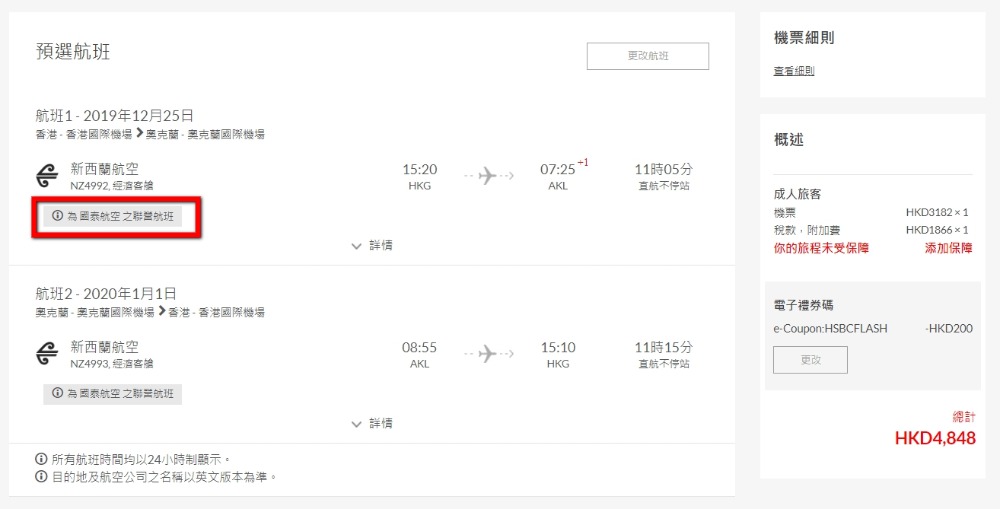Screen dimensions: 1000x509
Task: Click the flight 2 codeshare notice badge
Action: (x=113, y=394)
